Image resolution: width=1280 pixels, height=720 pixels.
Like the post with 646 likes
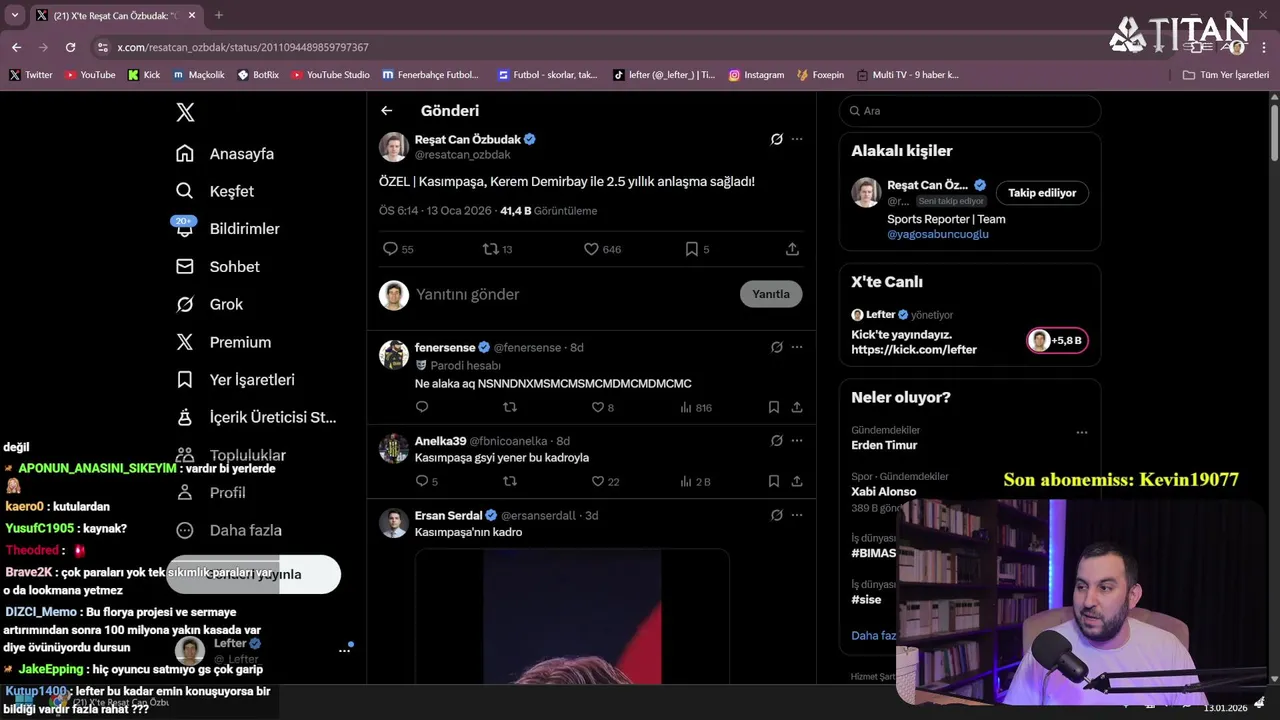click(602, 249)
